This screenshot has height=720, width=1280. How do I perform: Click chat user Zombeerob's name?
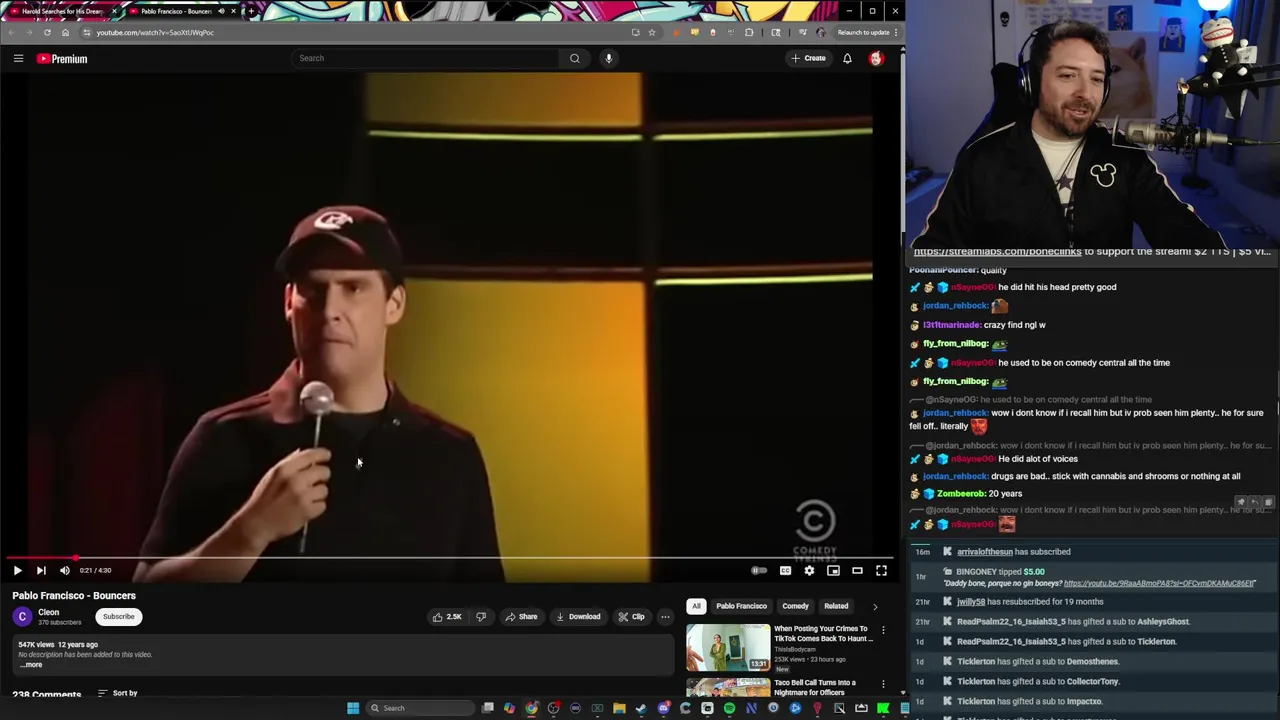961,493
